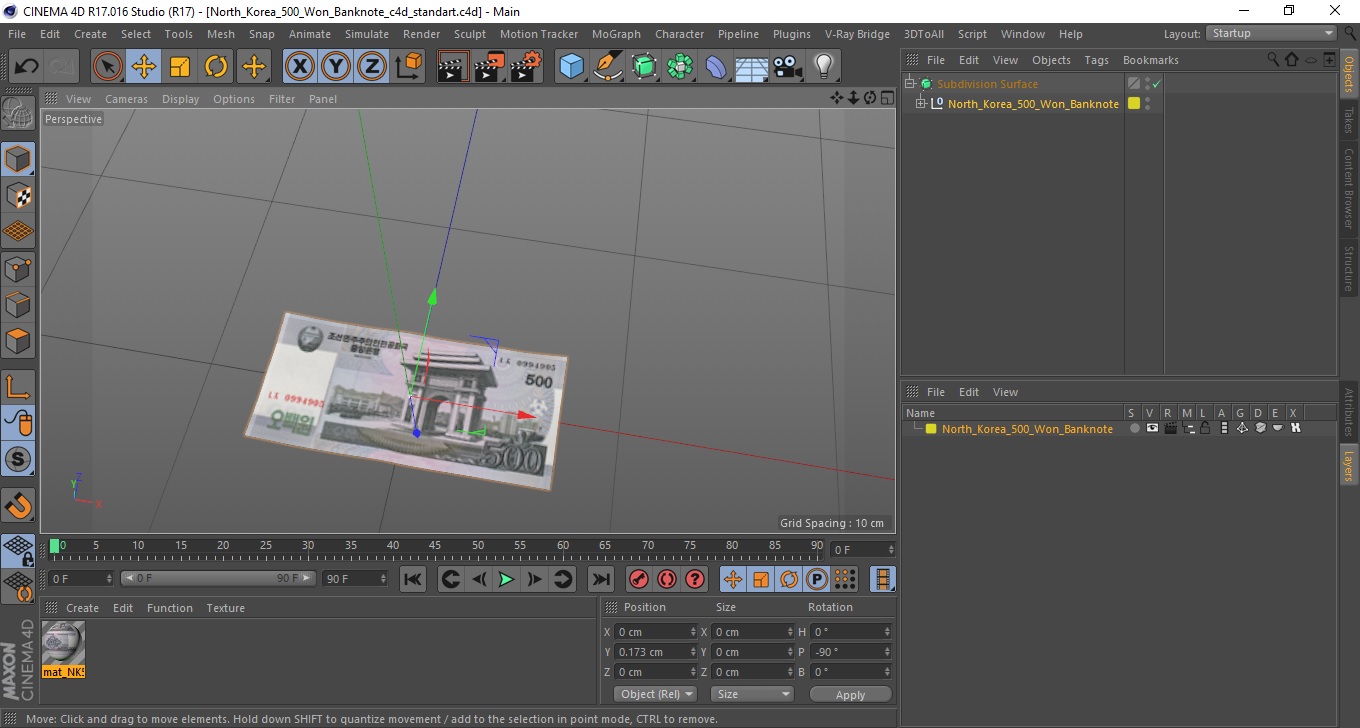Open the Array modeling objects icon

(680, 67)
